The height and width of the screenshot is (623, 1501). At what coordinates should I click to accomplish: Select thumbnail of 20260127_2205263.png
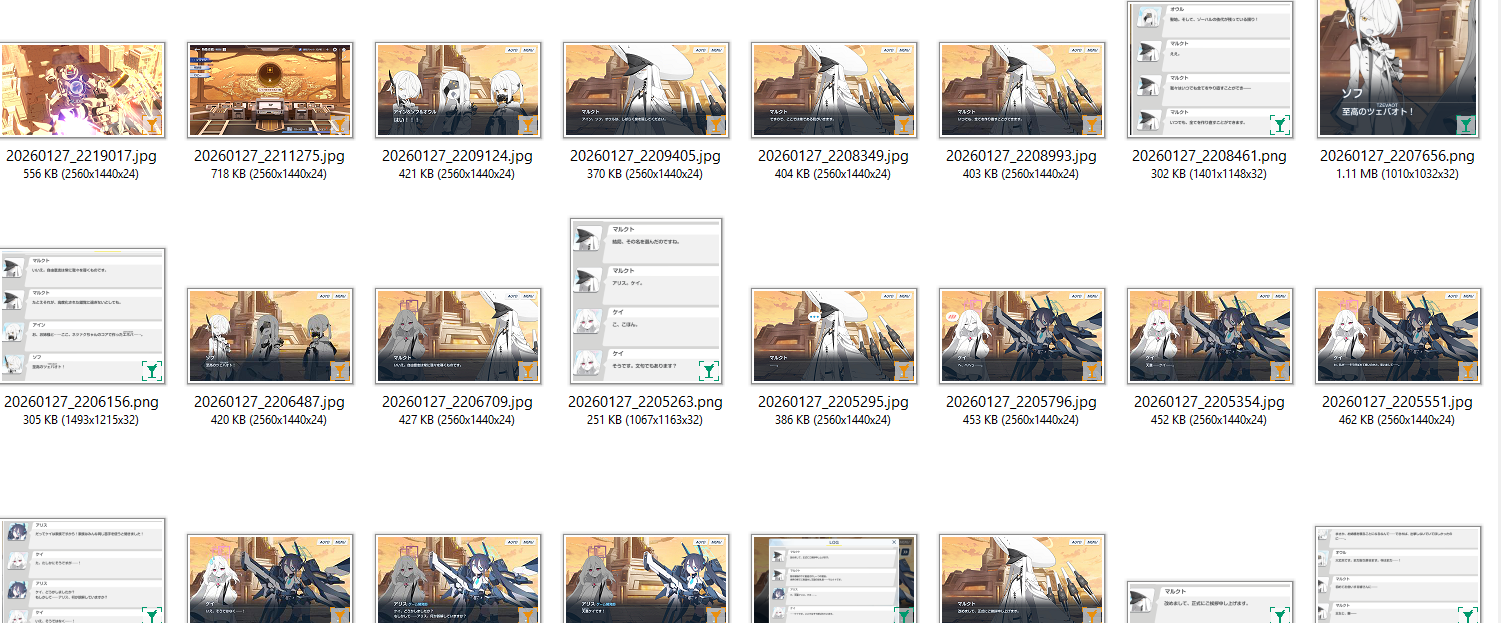tap(646, 301)
